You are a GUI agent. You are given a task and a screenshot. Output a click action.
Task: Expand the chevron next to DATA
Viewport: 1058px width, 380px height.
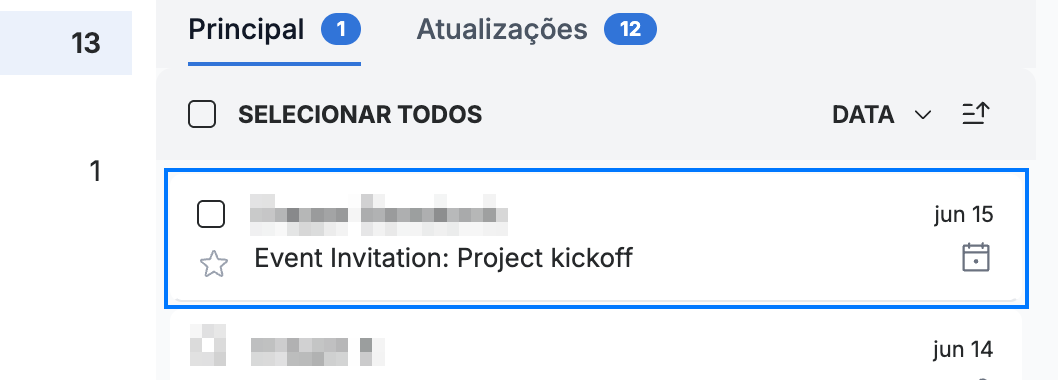[x=922, y=115]
